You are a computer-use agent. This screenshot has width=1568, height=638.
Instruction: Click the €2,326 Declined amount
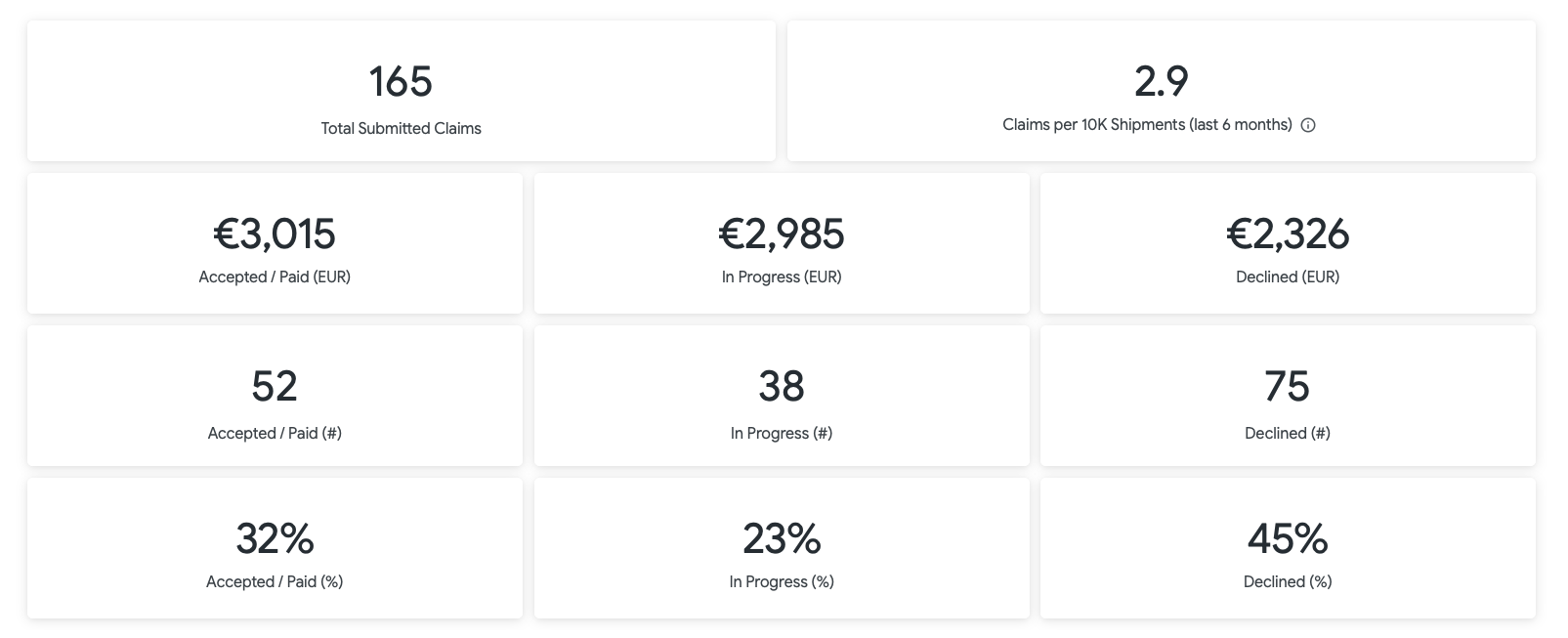1288,234
